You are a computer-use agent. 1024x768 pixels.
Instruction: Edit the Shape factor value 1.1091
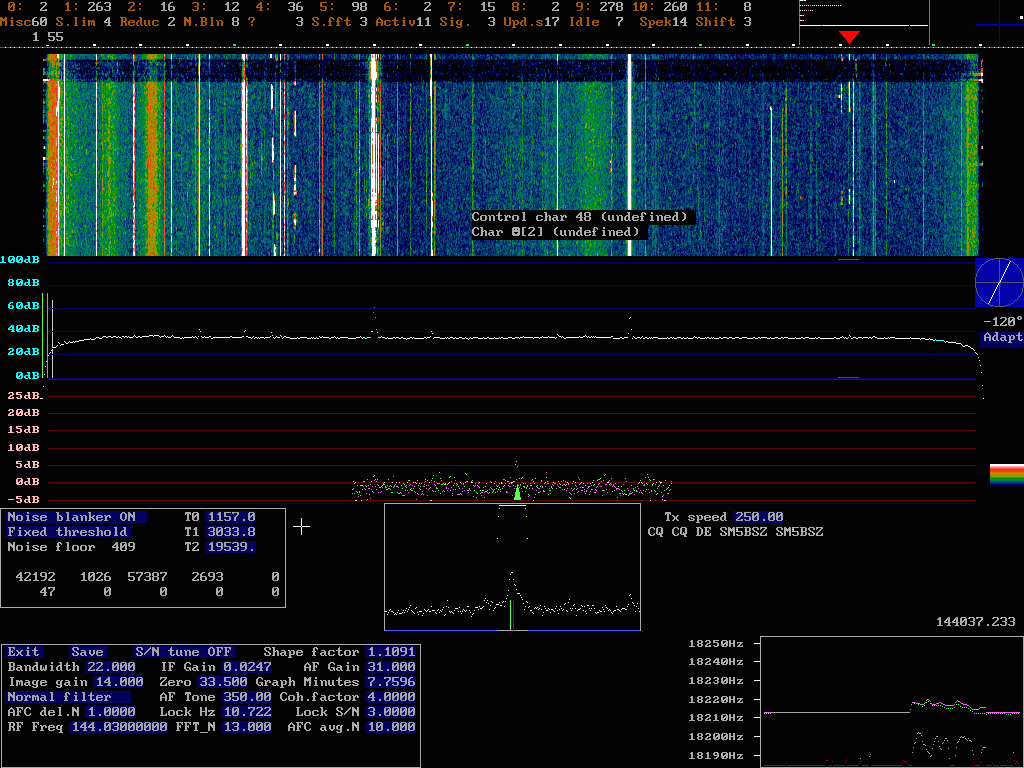pos(391,652)
